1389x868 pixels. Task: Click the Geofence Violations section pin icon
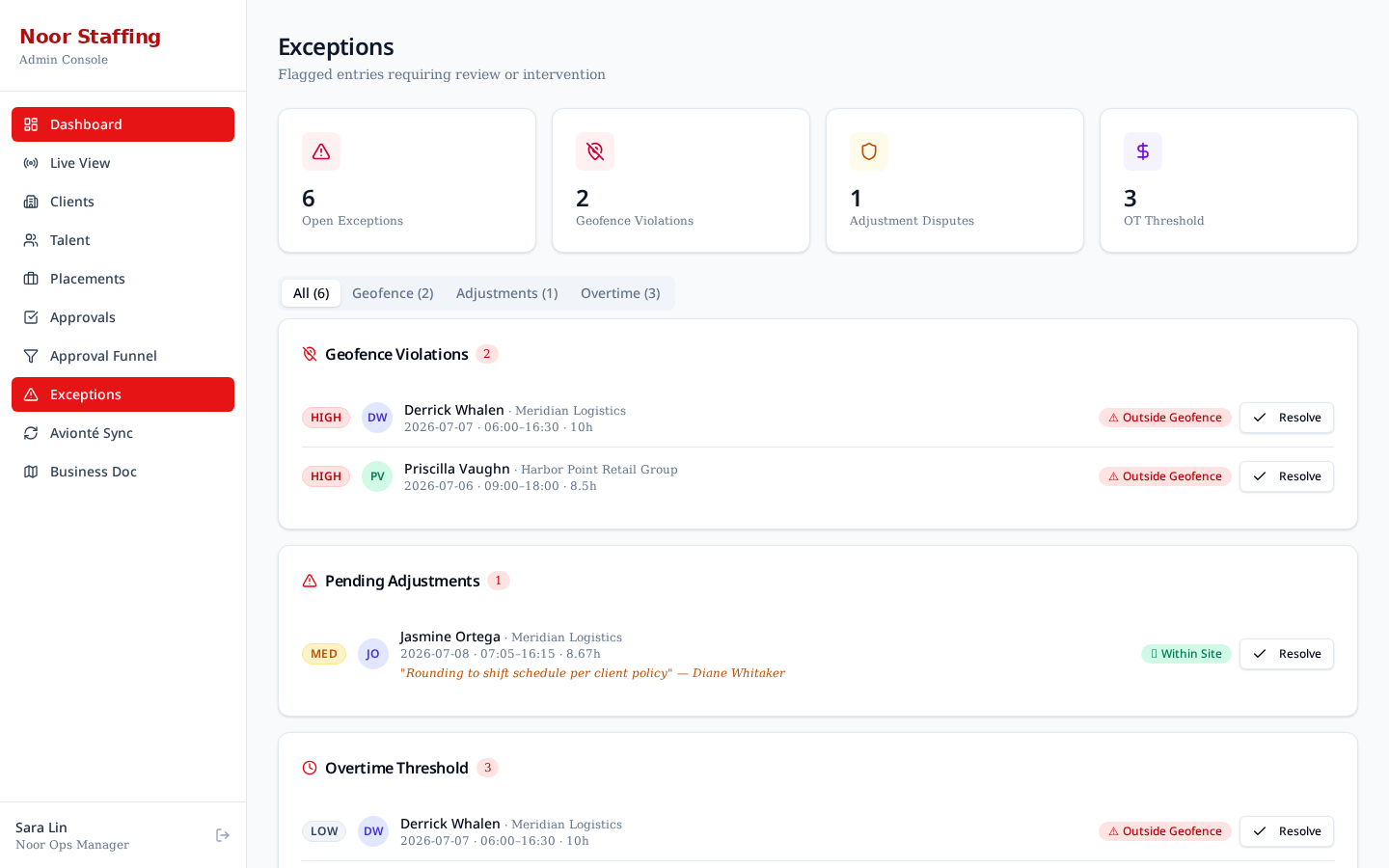point(310,354)
